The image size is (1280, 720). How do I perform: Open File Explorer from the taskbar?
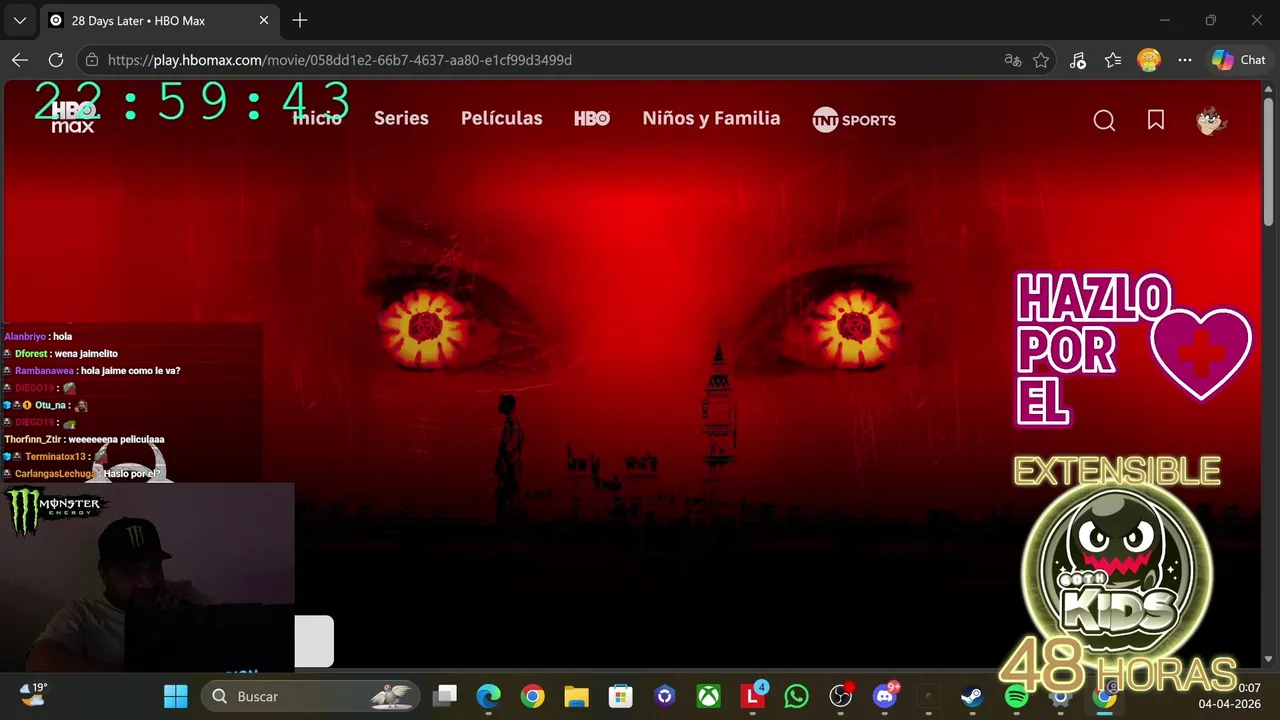coord(576,696)
